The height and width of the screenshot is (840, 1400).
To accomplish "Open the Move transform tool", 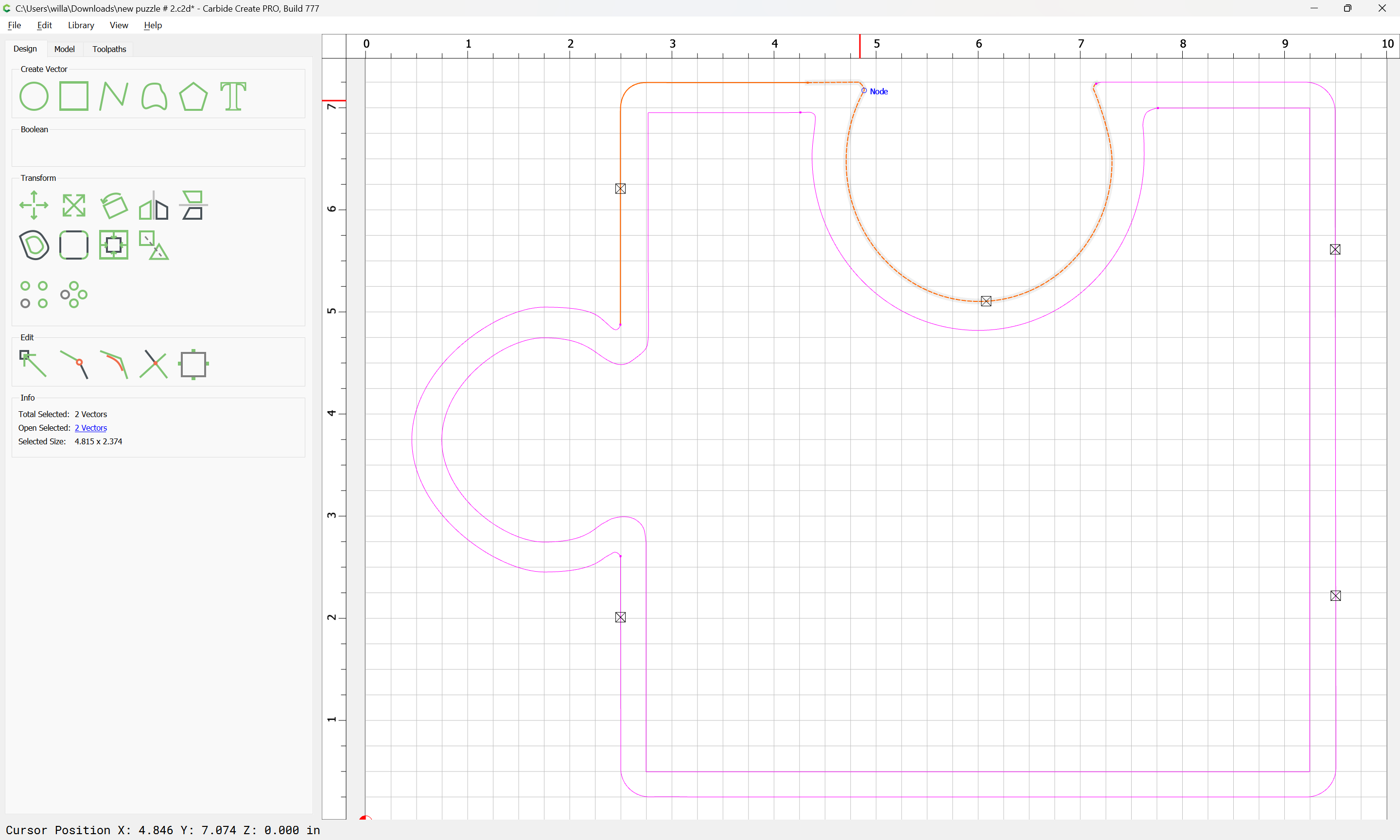I will [34, 205].
